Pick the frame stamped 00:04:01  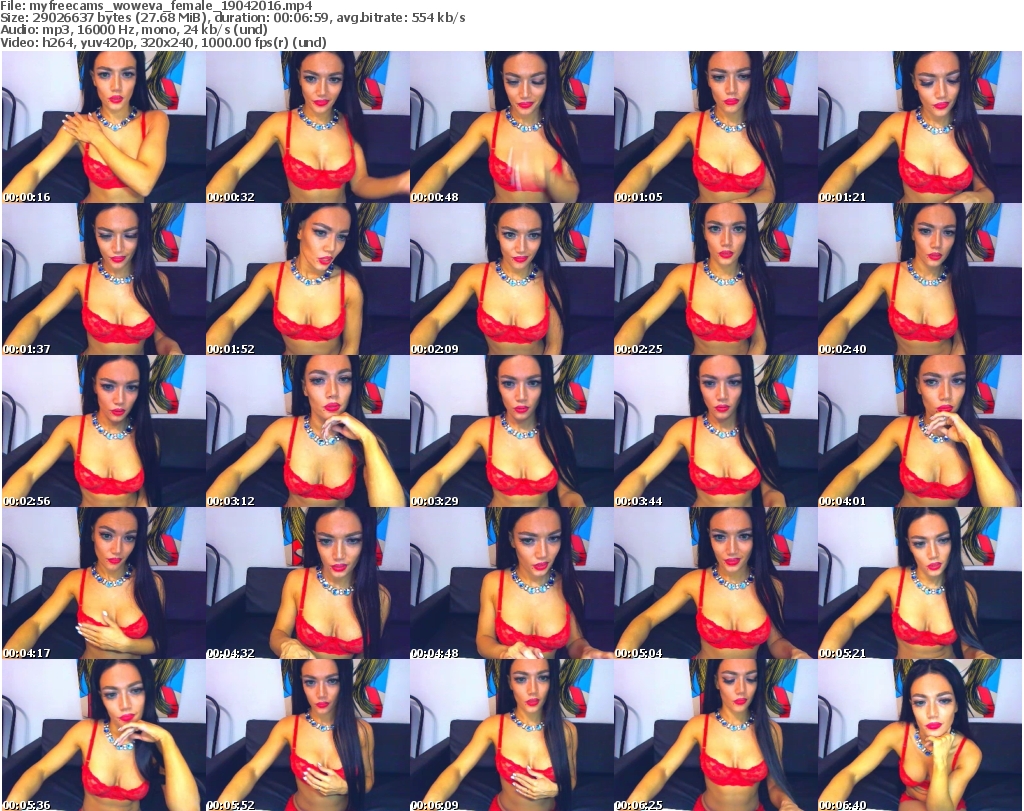(920, 432)
